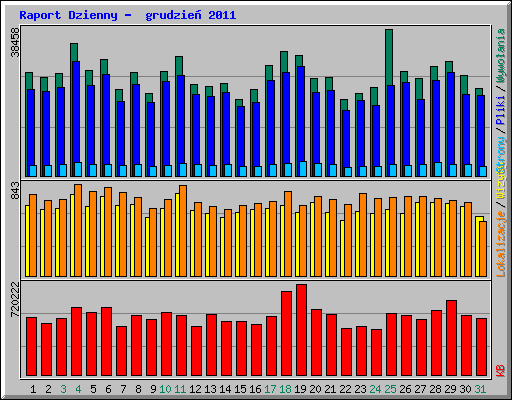
Task: Click the 38458 y-axis value
Action: [x=16, y=42]
